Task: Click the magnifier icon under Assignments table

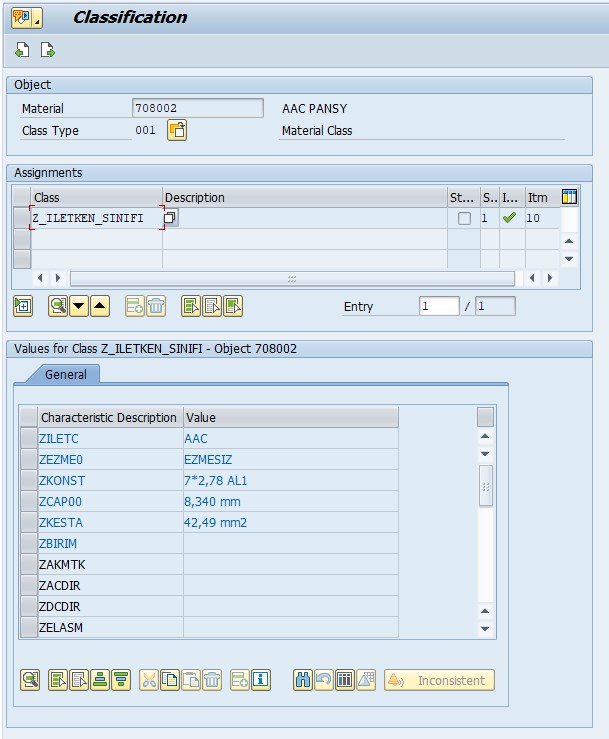Action: click(x=58, y=306)
